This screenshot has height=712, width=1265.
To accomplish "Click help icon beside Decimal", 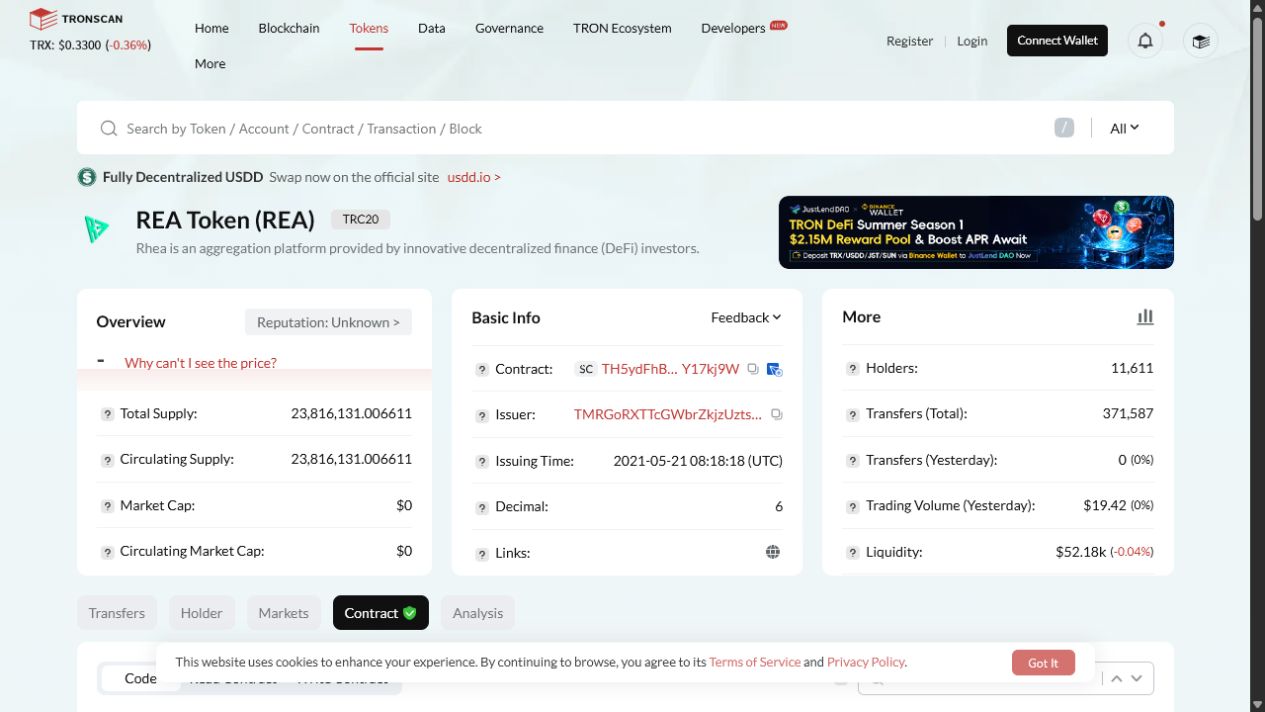I will (x=482, y=507).
